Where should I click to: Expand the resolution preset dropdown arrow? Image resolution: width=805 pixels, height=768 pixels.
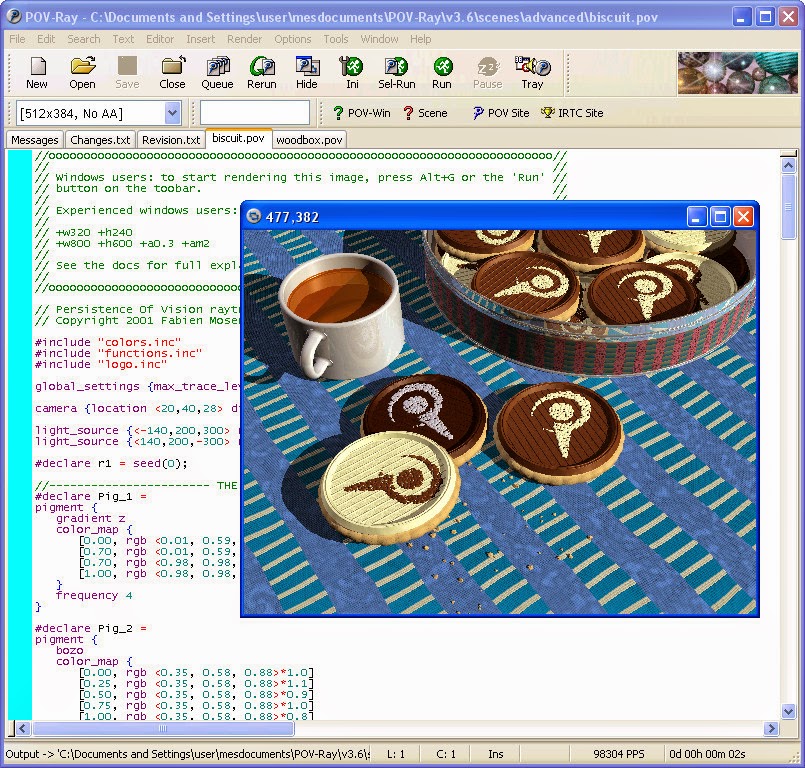click(x=173, y=113)
